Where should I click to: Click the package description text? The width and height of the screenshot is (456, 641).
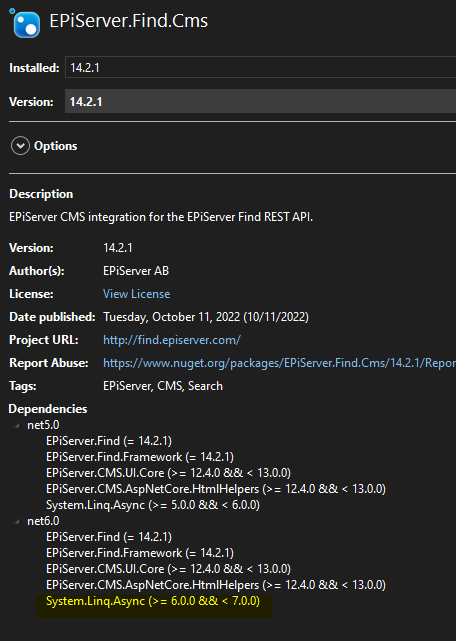coord(161,217)
